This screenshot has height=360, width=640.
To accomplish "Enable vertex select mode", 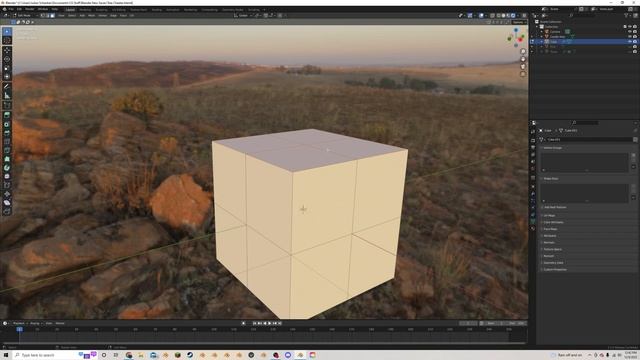I will 43,16.
